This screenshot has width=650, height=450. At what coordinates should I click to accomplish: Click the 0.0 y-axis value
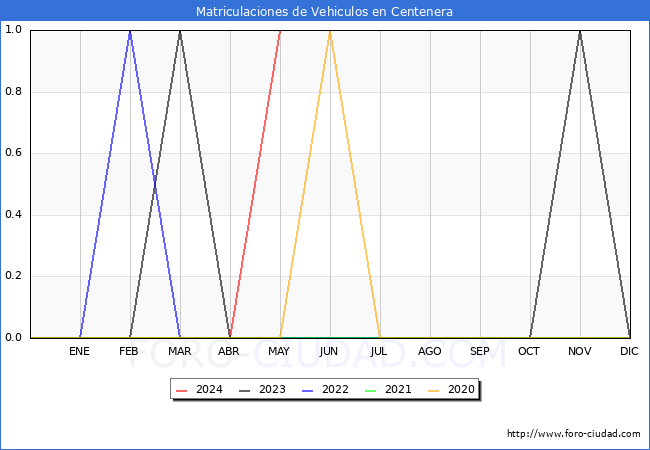point(13,338)
